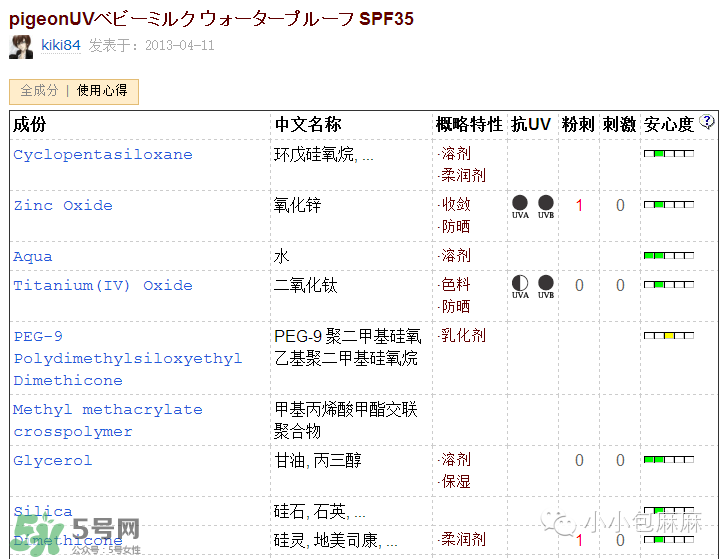Switch to the 使用心得 tab
This screenshot has height=559, width=725.
pyautogui.click(x=102, y=91)
